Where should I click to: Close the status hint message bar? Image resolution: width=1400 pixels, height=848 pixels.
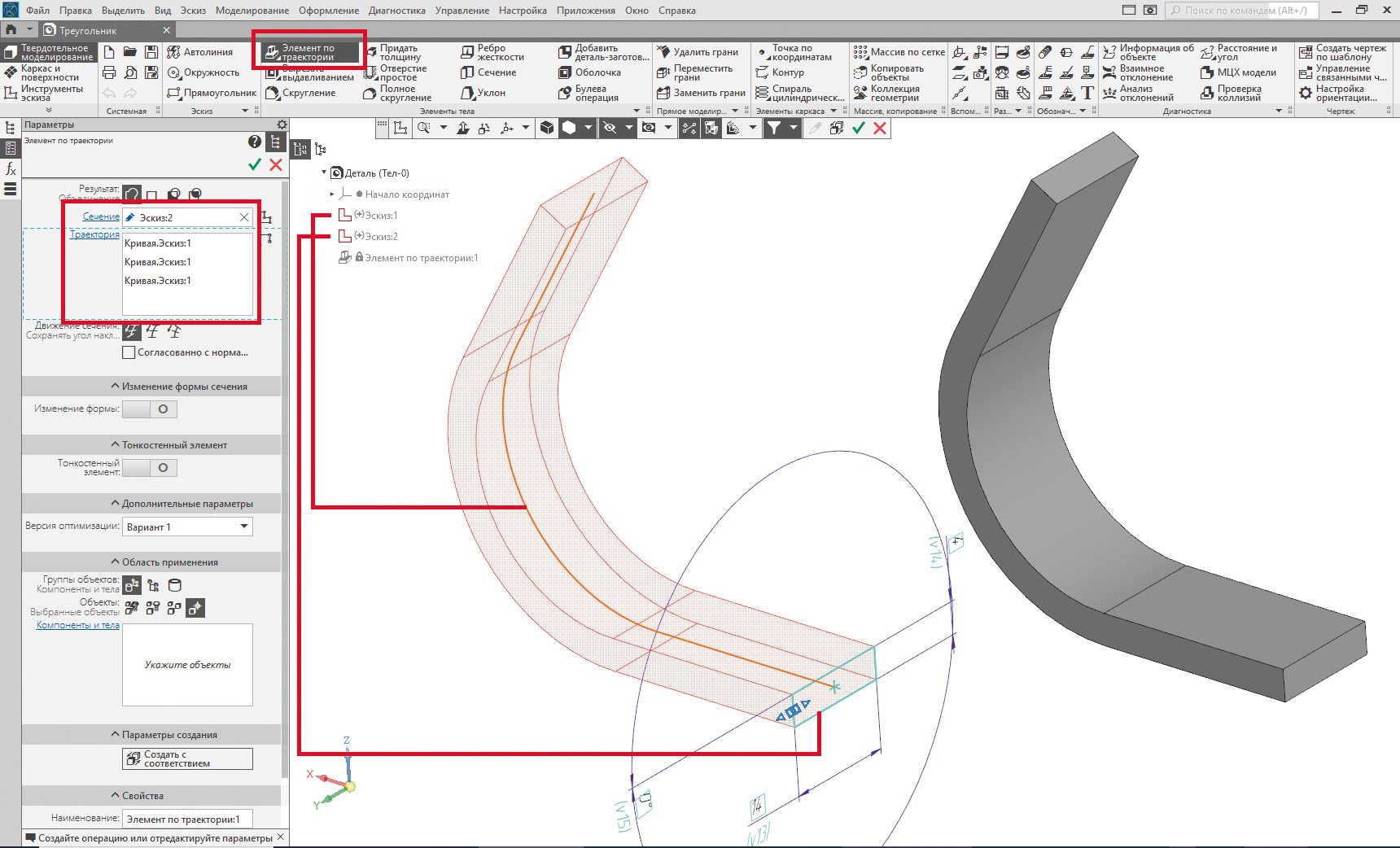tap(281, 837)
